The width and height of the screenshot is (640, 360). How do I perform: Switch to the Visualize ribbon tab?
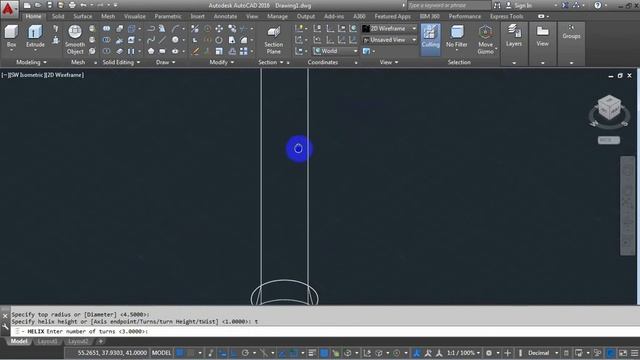[x=135, y=16]
